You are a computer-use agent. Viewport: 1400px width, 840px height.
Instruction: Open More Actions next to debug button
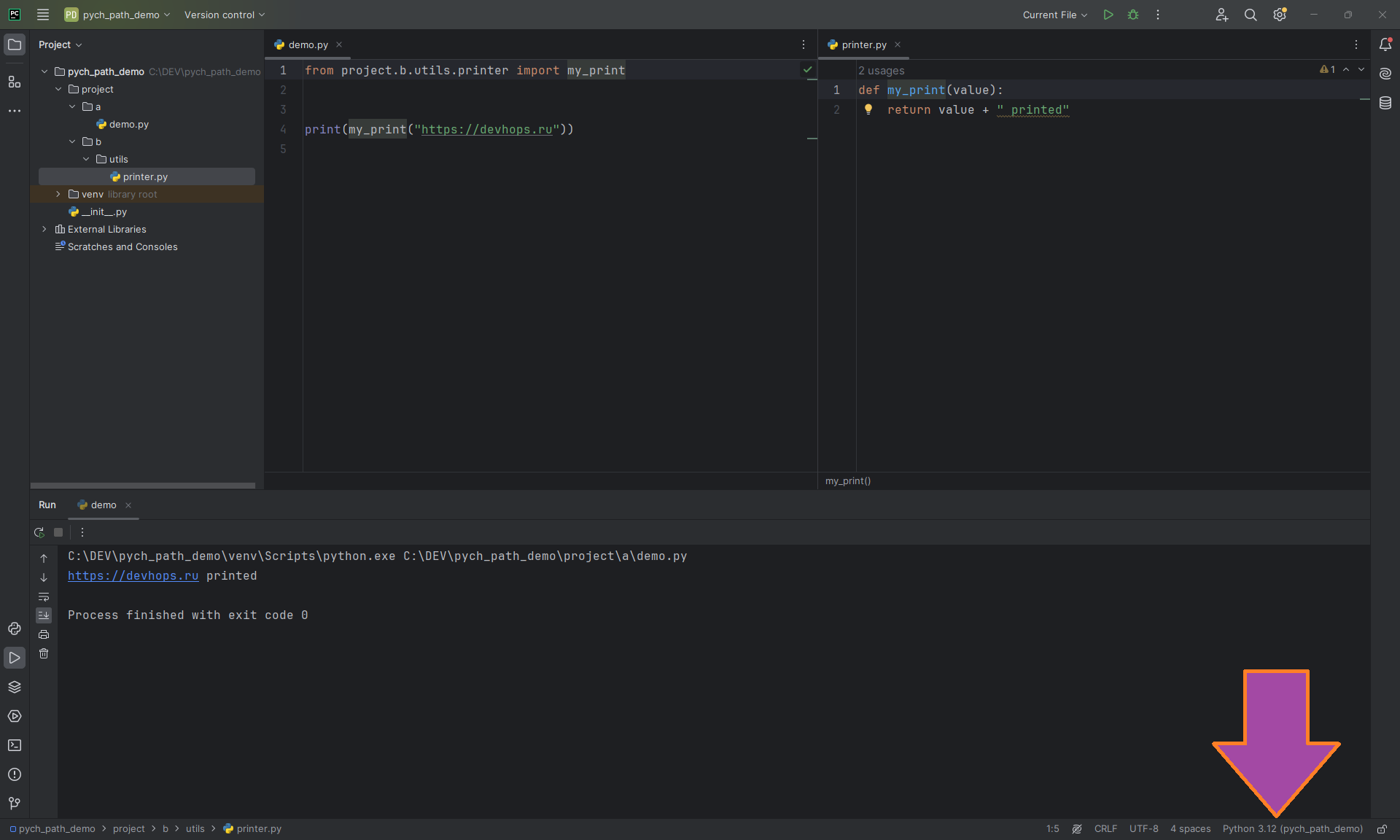pos(1158,15)
